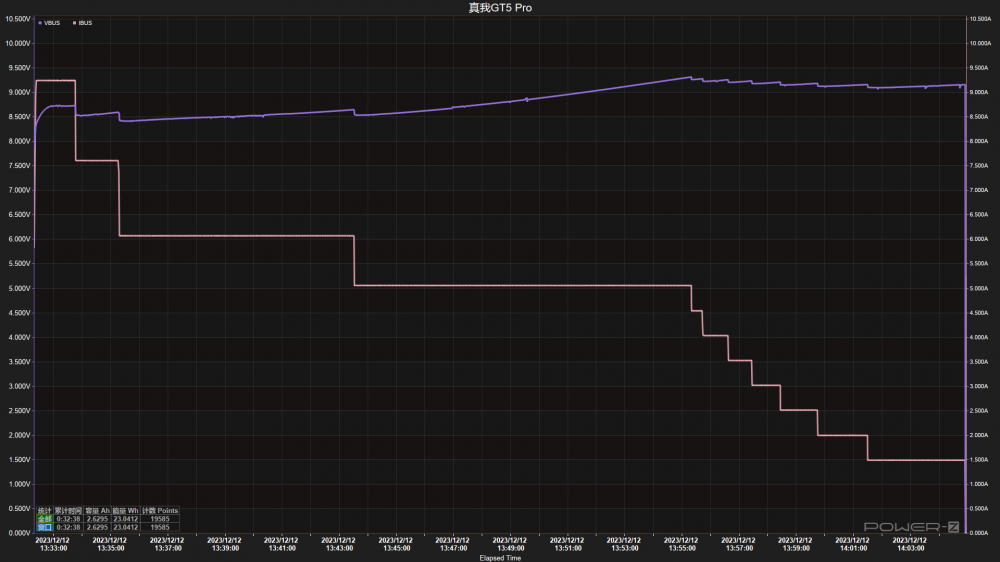This screenshot has height=562, width=1000.
Task: Click the 13:47:00 time axis label
Action: pyautogui.click(x=453, y=548)
